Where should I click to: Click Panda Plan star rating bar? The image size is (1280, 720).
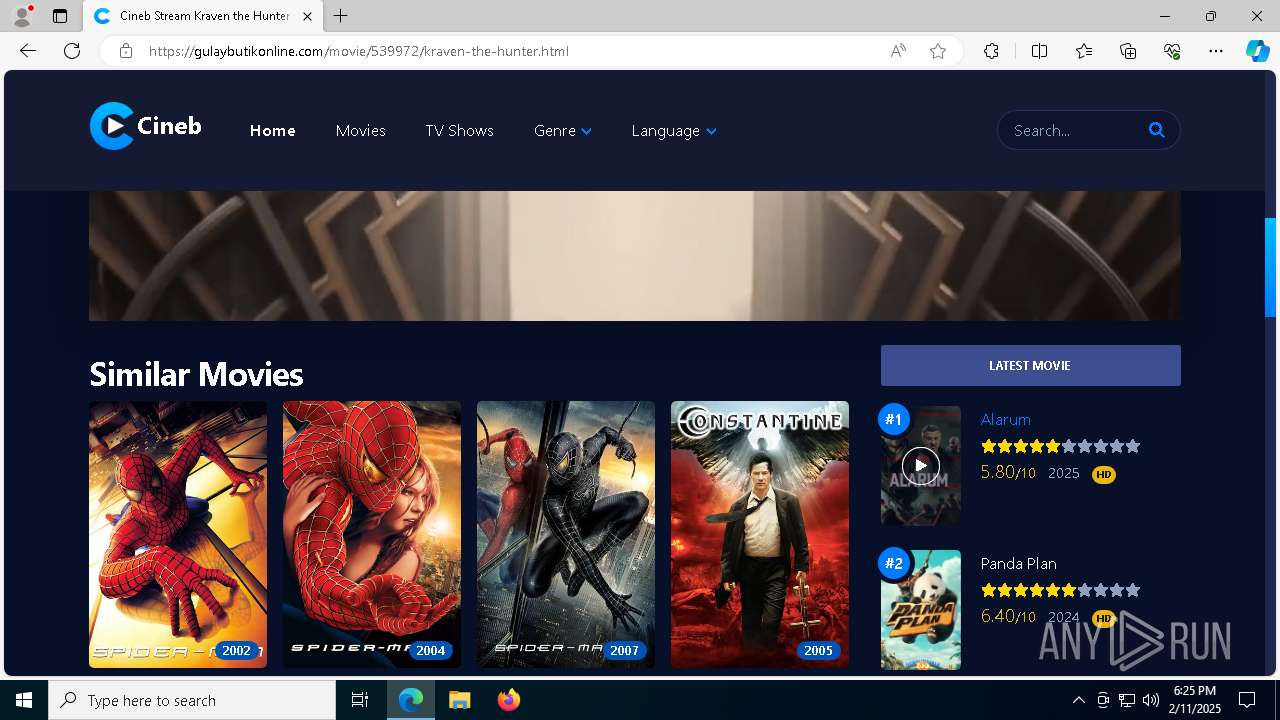pyautogui.click(x=1060, y=590)
